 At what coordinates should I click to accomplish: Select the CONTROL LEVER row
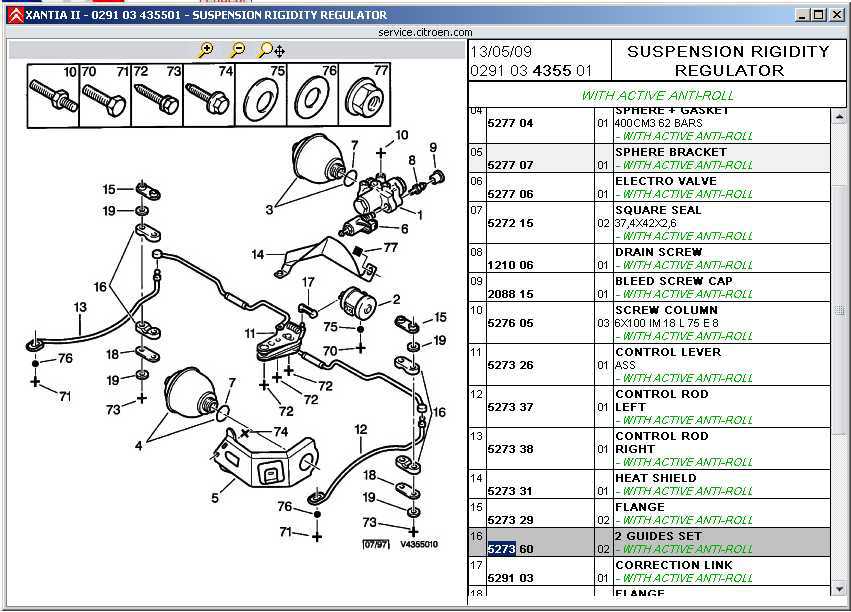[x=650, y=365]
